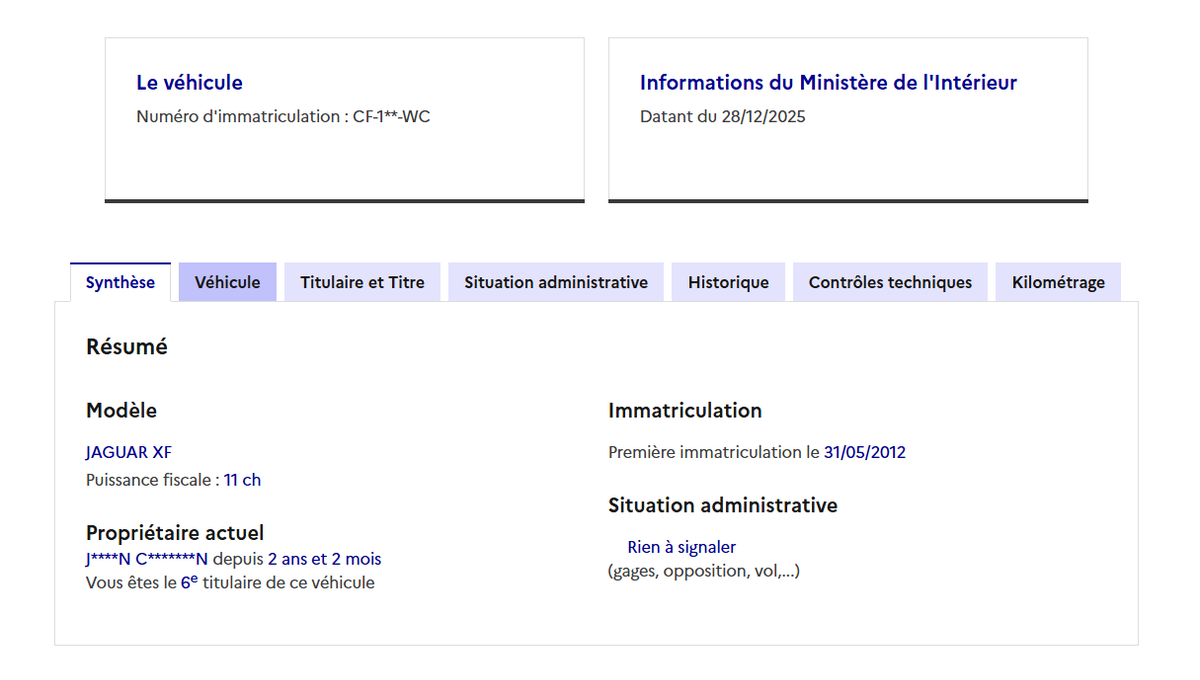
Task: Click the Rien à signaler status text
Action: coord(681,547)
